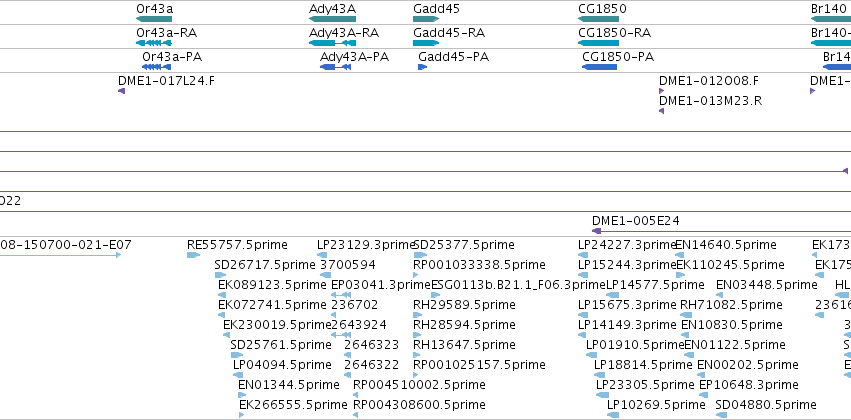The width and height of the screenshot is (851, 420).
Task: Select the LP23305.5prime EST
Action: tap(602, 396)
